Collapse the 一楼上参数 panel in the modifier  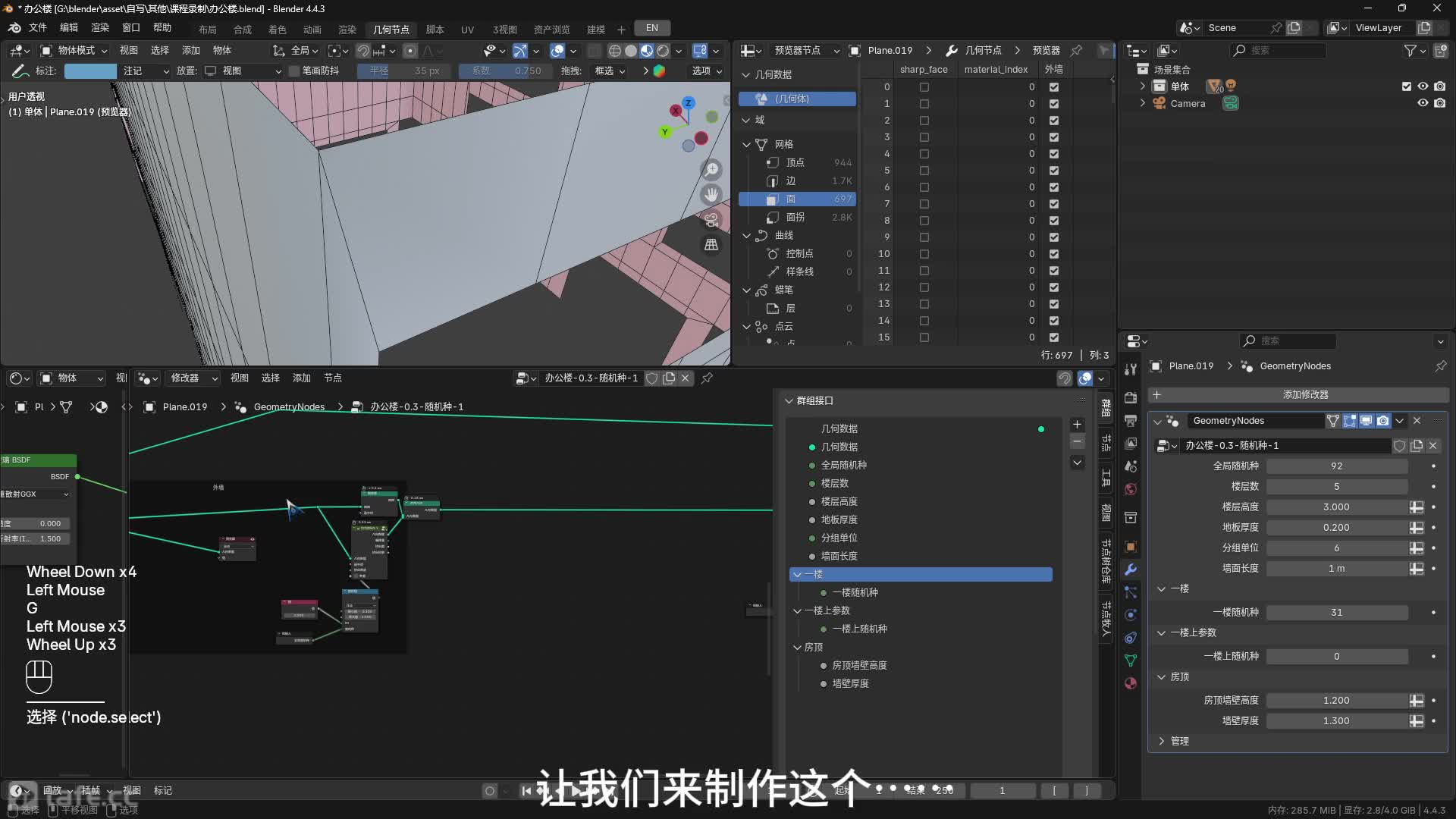pyautogui.click(x=1161, y=632)
